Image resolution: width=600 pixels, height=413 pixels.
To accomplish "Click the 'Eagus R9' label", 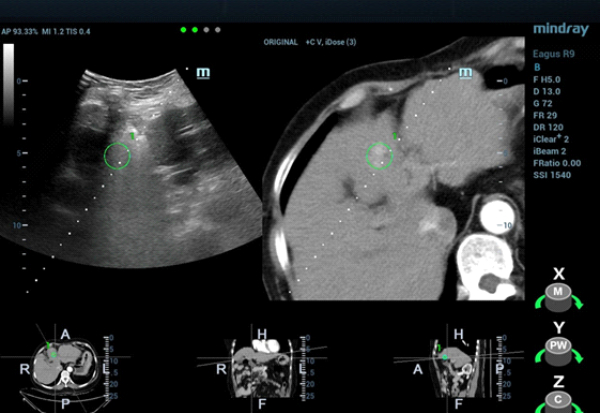I will tap(554, 54).
